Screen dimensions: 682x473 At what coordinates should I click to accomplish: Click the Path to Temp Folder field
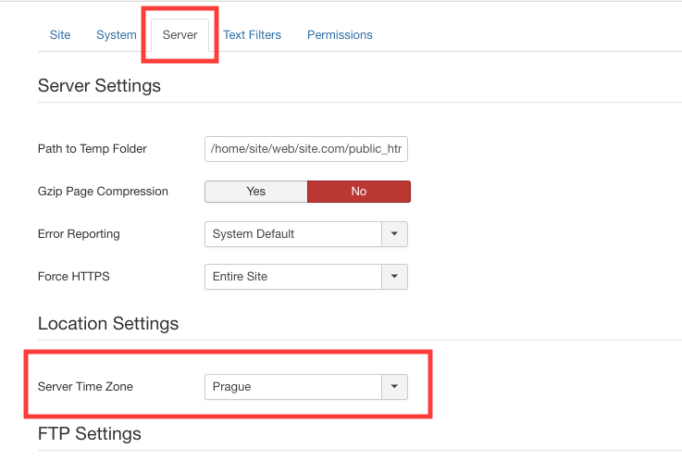[306, 149]
